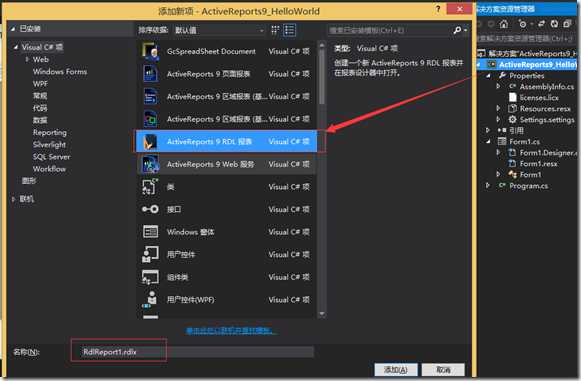Image resolution: width=581 pixels, height=381 pixels.
Task: Select first ActiveReports 9 section report template
Action: [226, 96]
